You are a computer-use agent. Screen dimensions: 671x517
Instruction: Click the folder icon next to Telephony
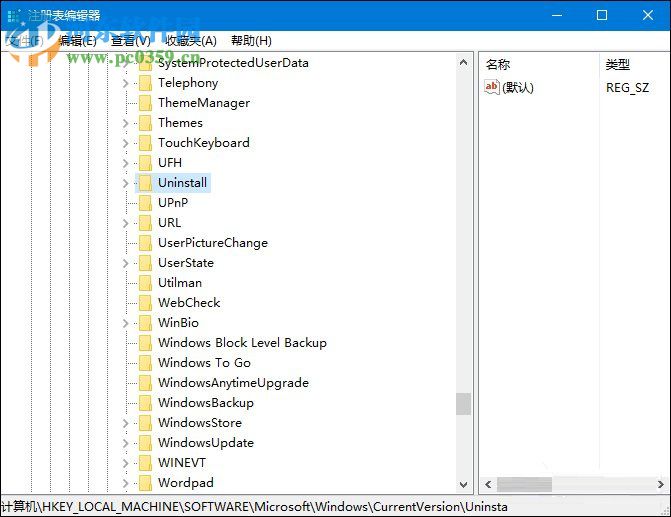(x=145, y=83)
